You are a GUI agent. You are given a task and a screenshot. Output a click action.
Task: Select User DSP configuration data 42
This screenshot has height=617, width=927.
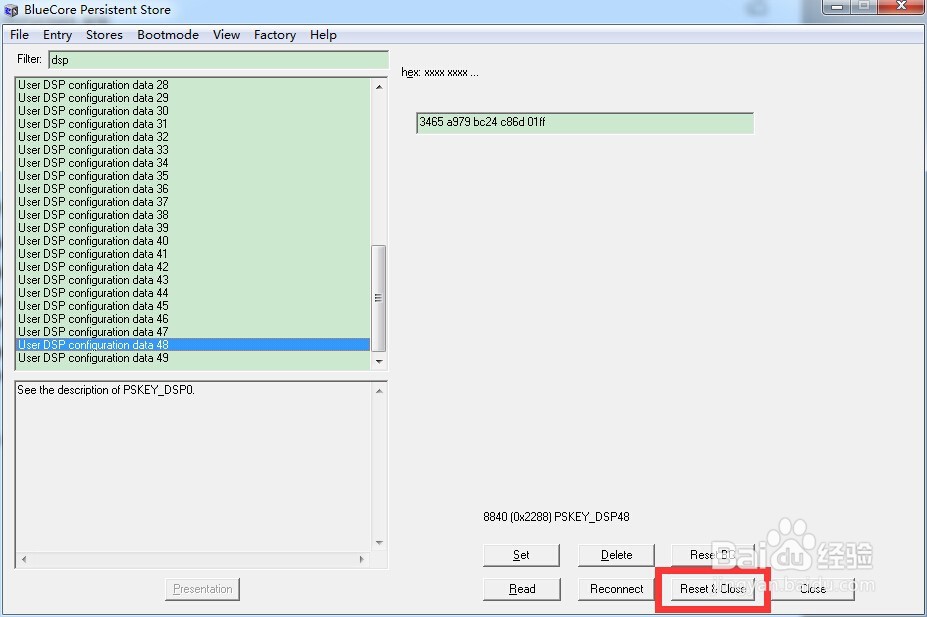(193, 267)
